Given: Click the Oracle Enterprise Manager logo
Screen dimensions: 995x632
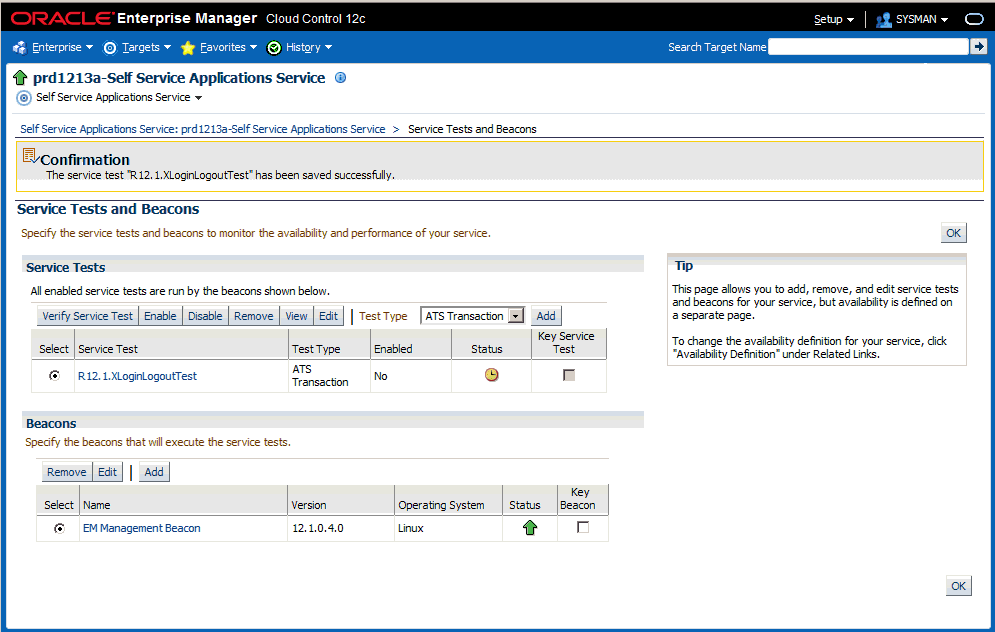Looking at the screenshot, I should (134, 18).
